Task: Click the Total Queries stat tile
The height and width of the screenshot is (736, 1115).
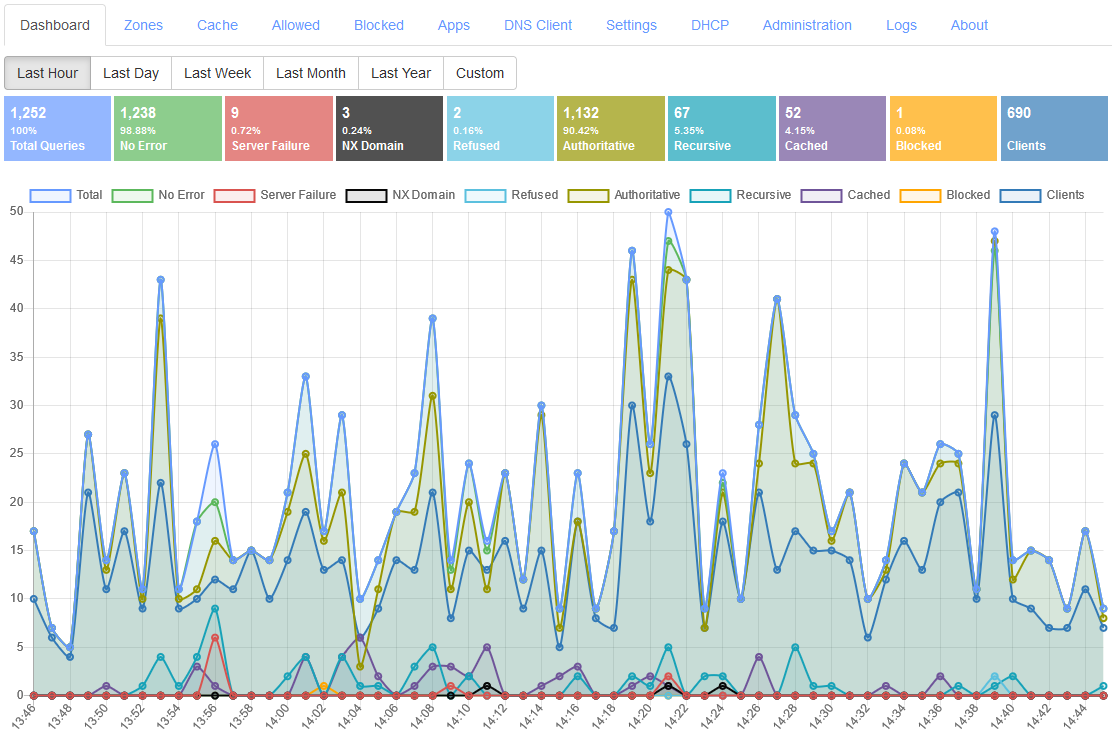Action: pos(57,128)
